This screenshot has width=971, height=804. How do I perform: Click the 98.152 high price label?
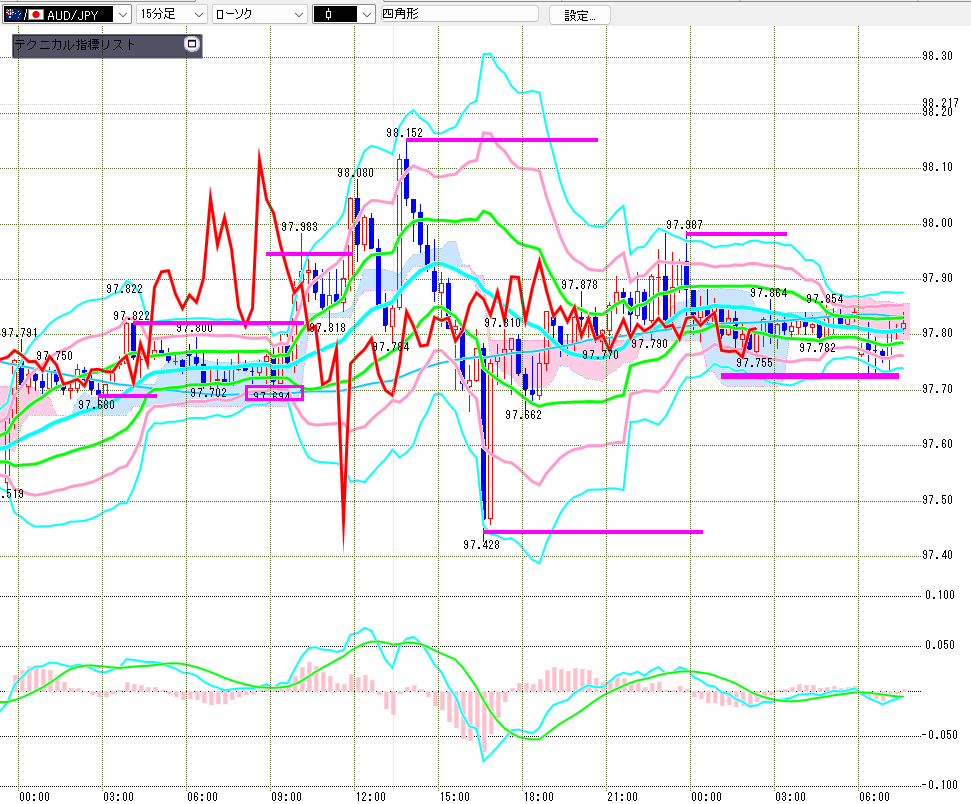[405, 132]
